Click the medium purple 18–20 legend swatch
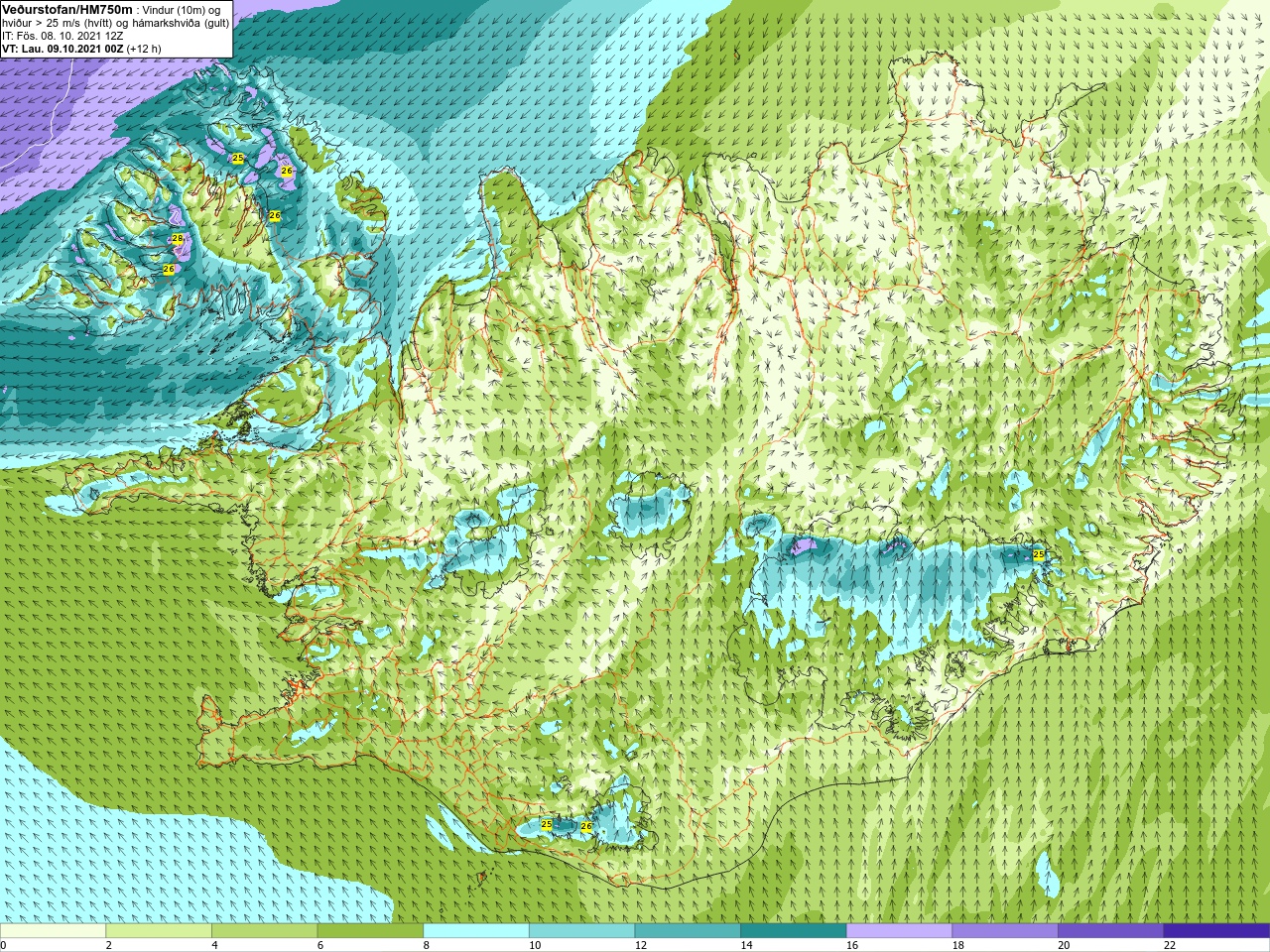The image size is (1270, 952). 1005,931
